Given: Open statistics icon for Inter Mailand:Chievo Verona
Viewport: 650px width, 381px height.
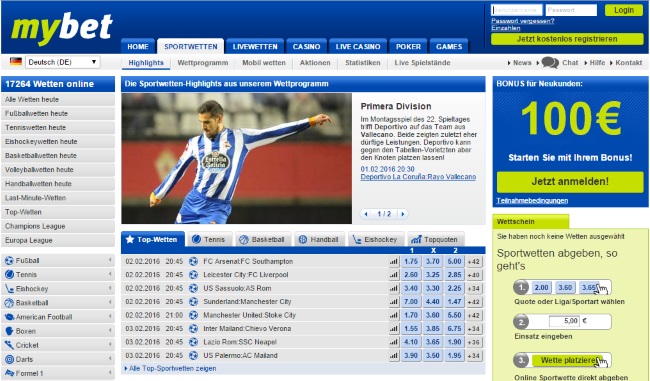Looking at the screenshot, I should 394,329.
